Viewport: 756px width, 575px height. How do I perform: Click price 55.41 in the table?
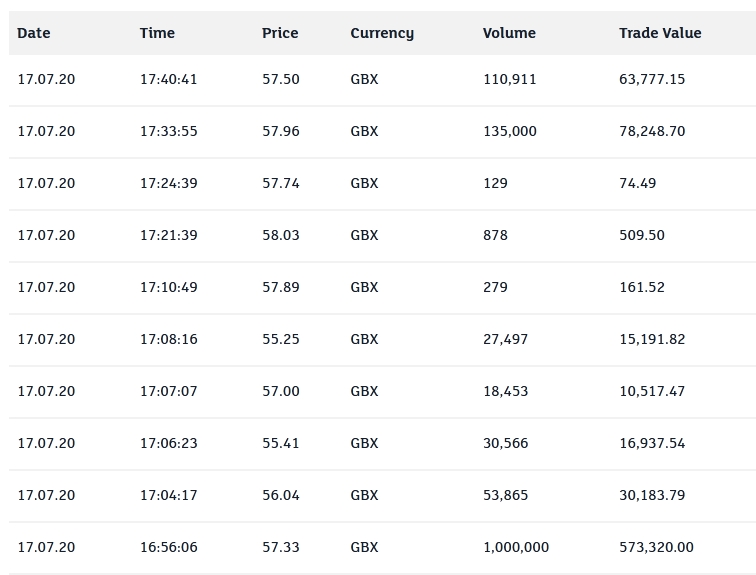pyautogui.click(x=281, y=443)
